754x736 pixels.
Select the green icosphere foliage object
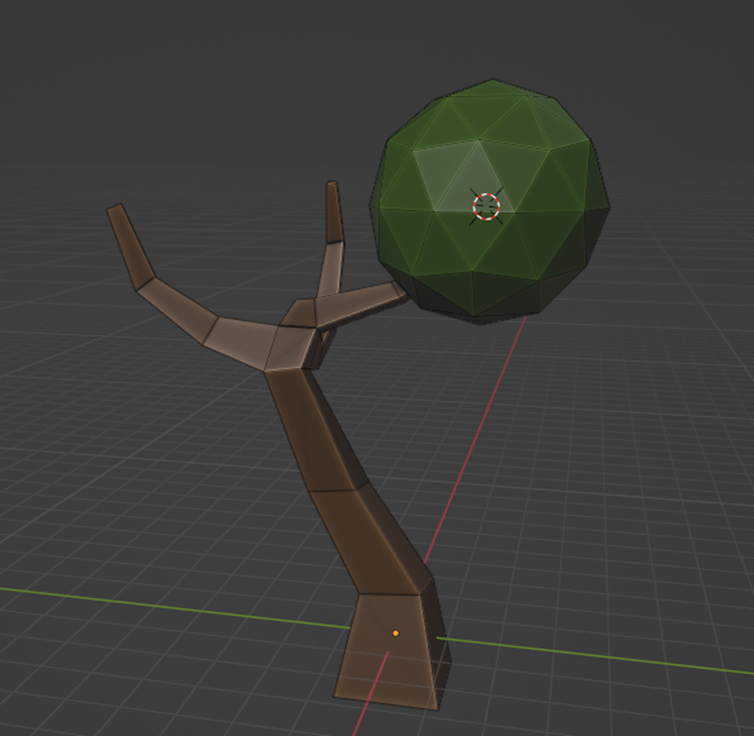coord(490,202)
